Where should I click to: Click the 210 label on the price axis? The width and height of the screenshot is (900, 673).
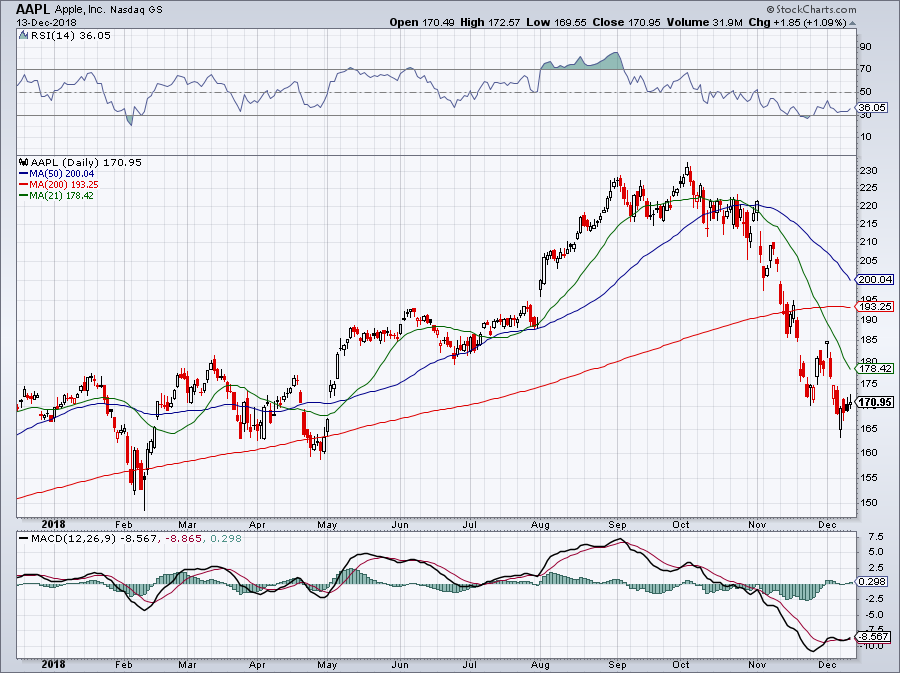[868, 242]
